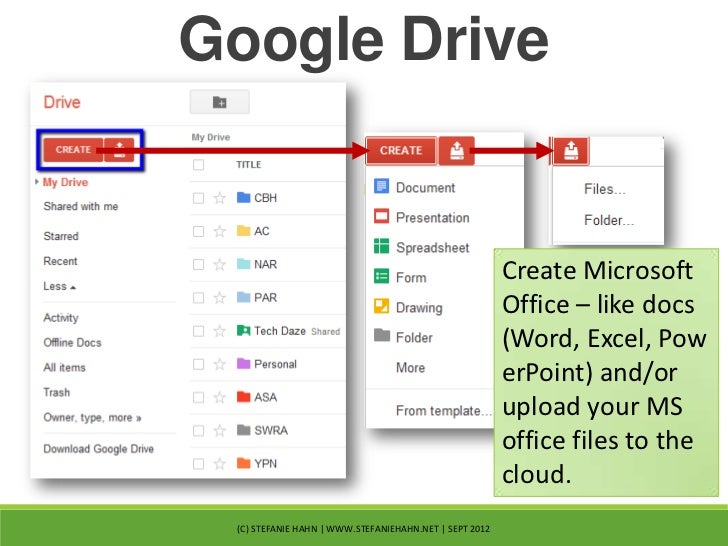Click the yellow AC folder icon
This screenshot has height=546, width=728.
243,231
